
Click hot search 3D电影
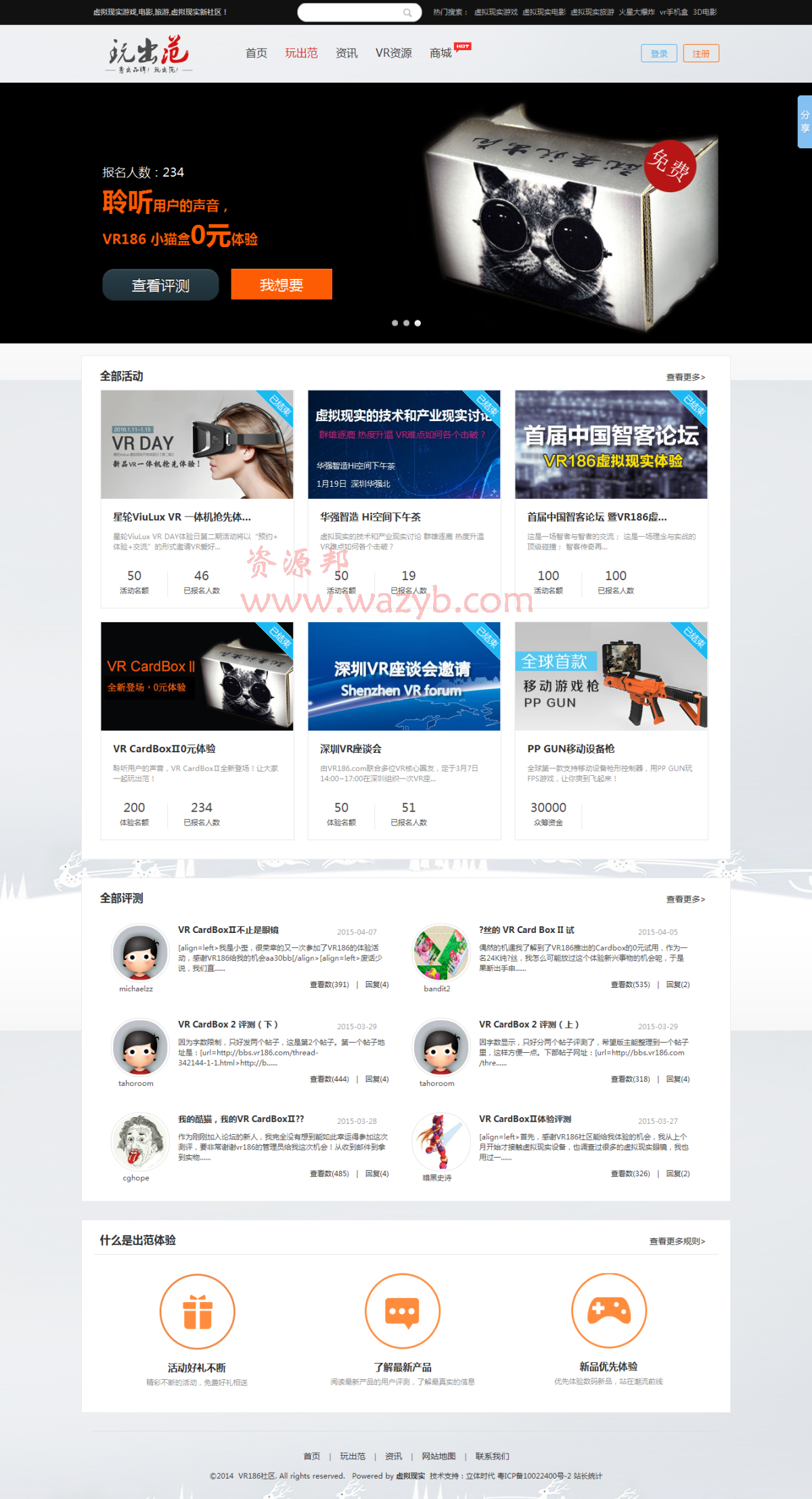[x=705, y=12]
